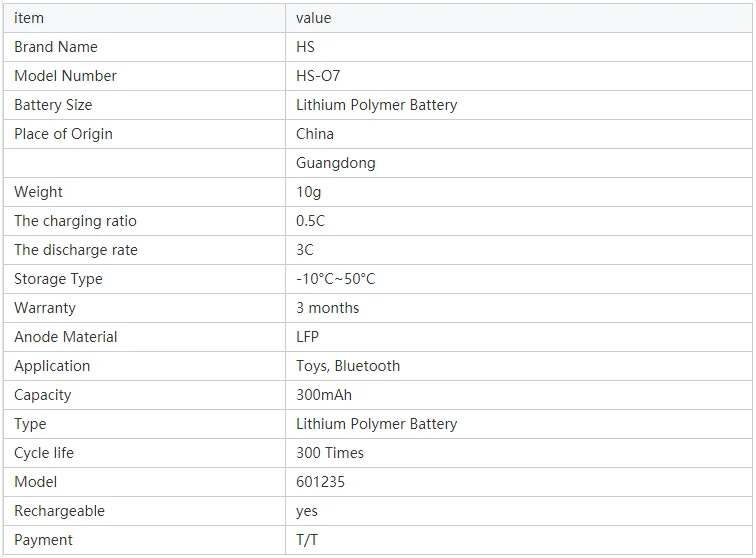This screenshot has height=558, width=756.
Task: Select the 601235 model value
Action: tap(321, 482)
